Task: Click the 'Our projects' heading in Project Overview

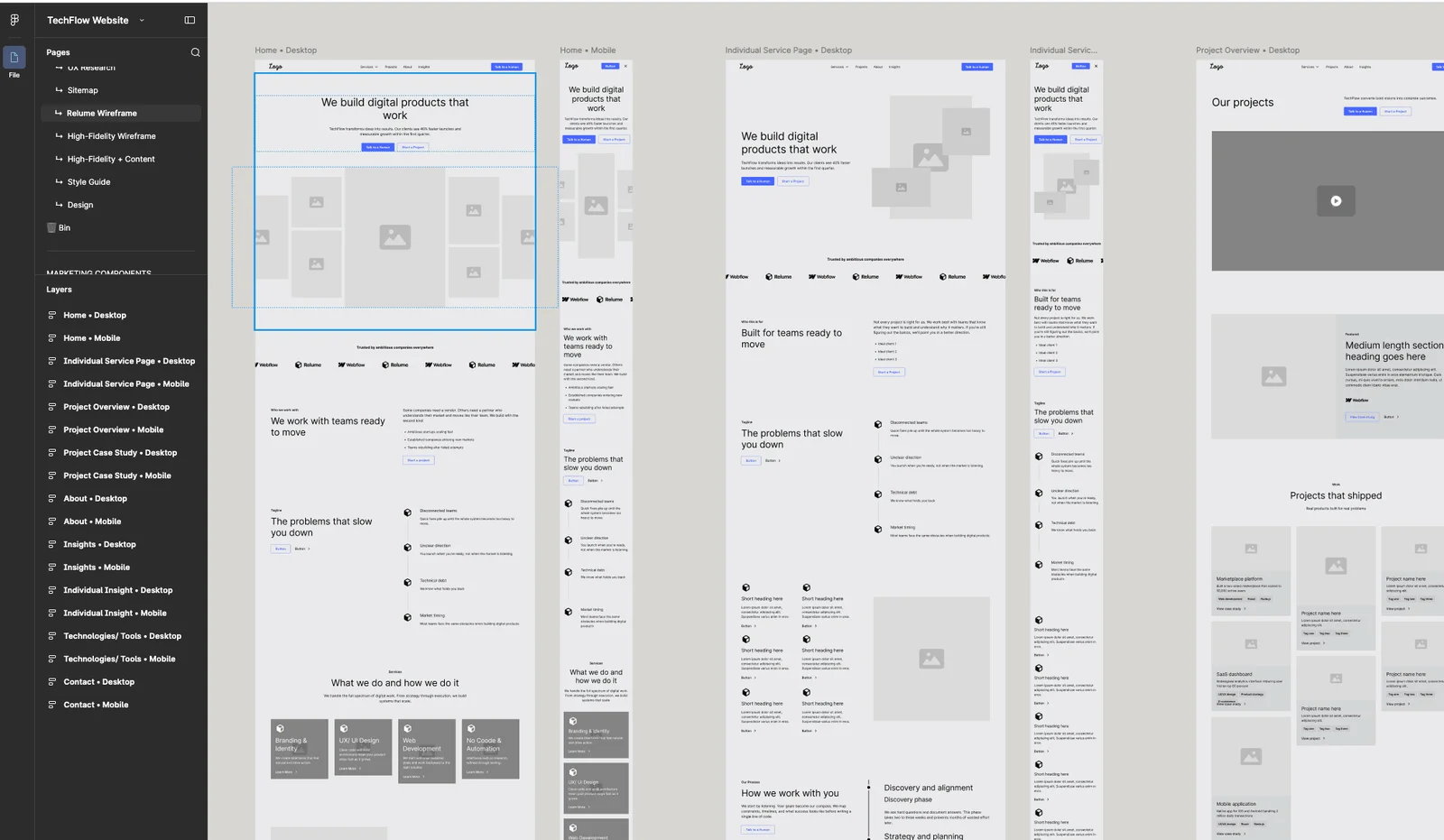Action: click(1243, 103)
